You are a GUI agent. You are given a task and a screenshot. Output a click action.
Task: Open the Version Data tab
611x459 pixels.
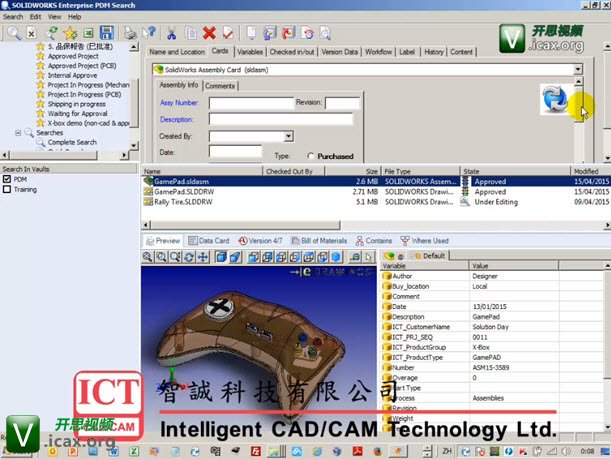pos(339,52)
